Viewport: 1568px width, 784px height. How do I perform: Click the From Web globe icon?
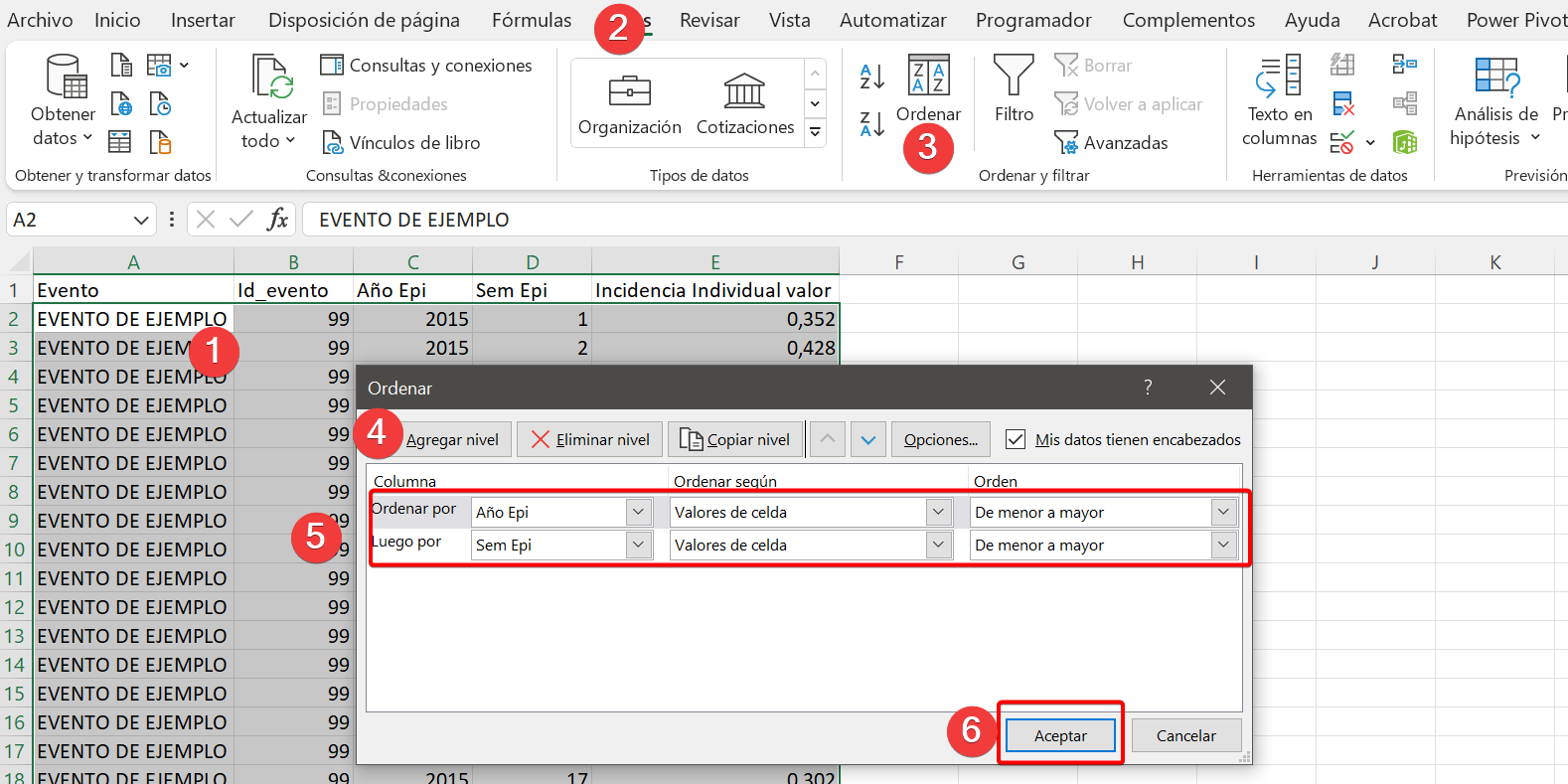click(x=121, y=103)
